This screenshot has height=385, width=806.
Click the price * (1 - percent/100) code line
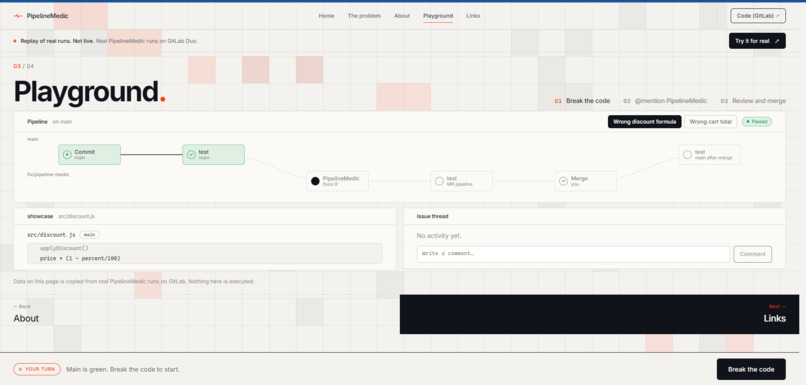[80, 258]
